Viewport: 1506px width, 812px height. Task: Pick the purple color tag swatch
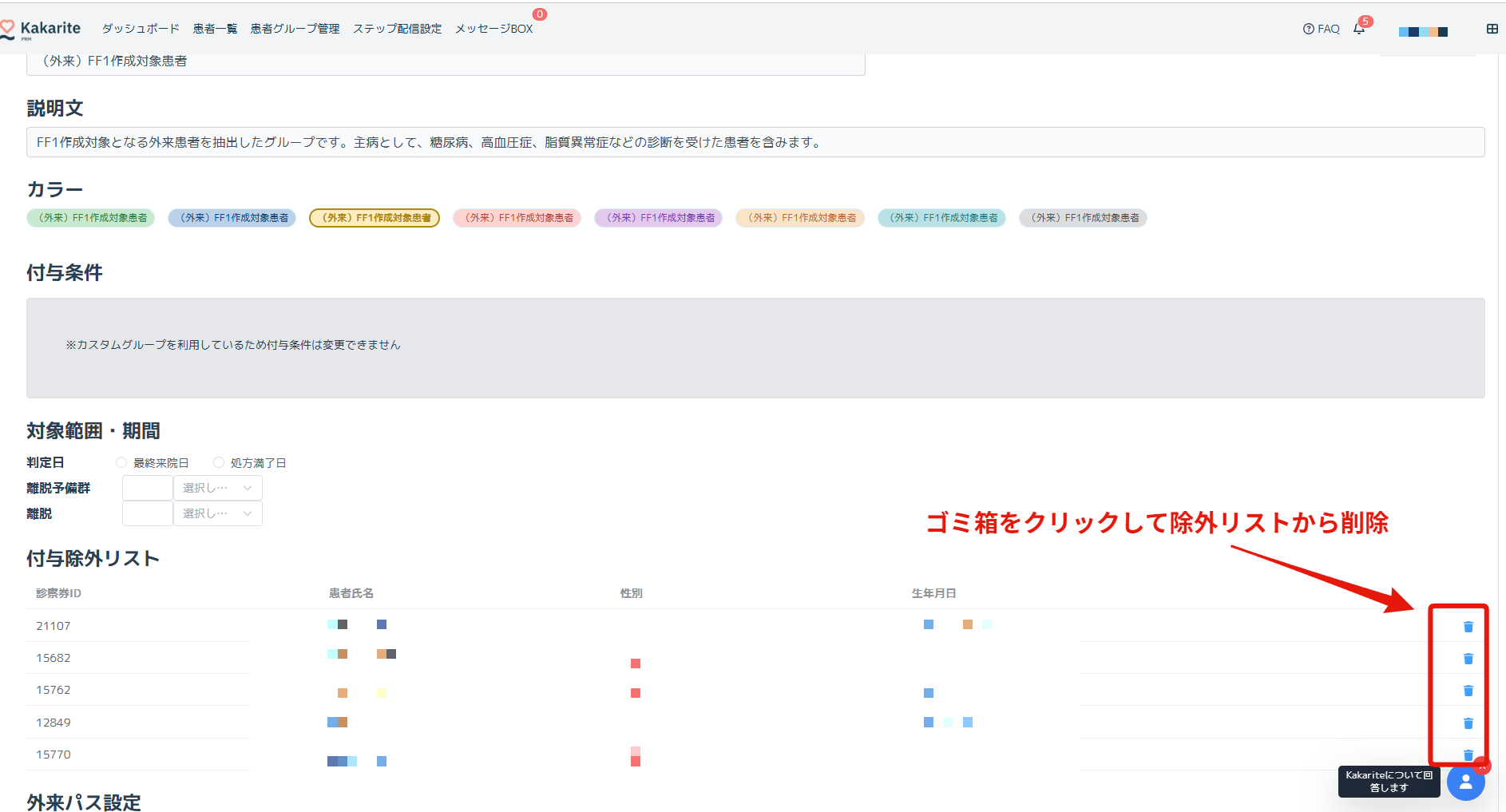658,218
